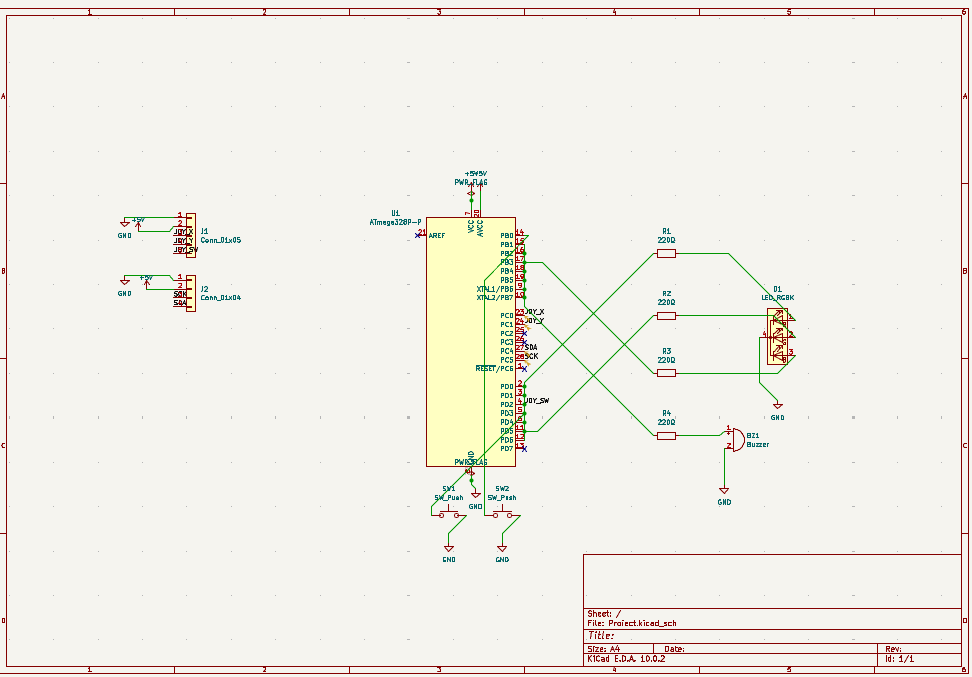Click the R1 reference label
The width and height of the screenshot is (972, 677).
[x=666, y=231]
